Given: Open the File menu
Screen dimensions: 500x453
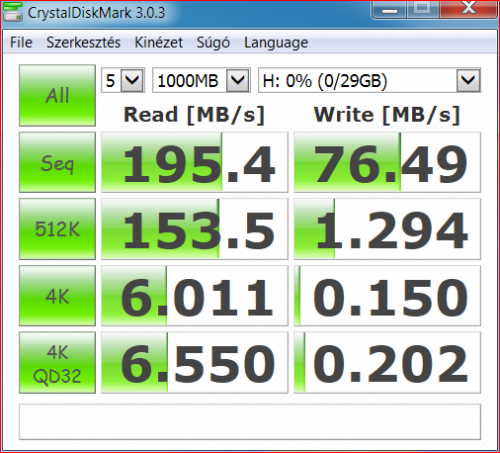Looking at the screenshot, I should point(21,43).
